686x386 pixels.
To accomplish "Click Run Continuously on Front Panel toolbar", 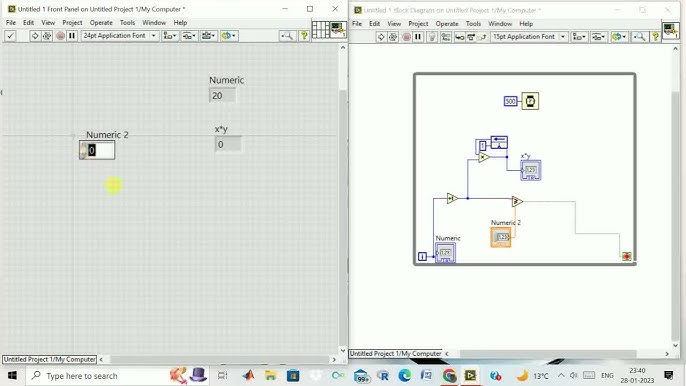I will pos(47,36).
